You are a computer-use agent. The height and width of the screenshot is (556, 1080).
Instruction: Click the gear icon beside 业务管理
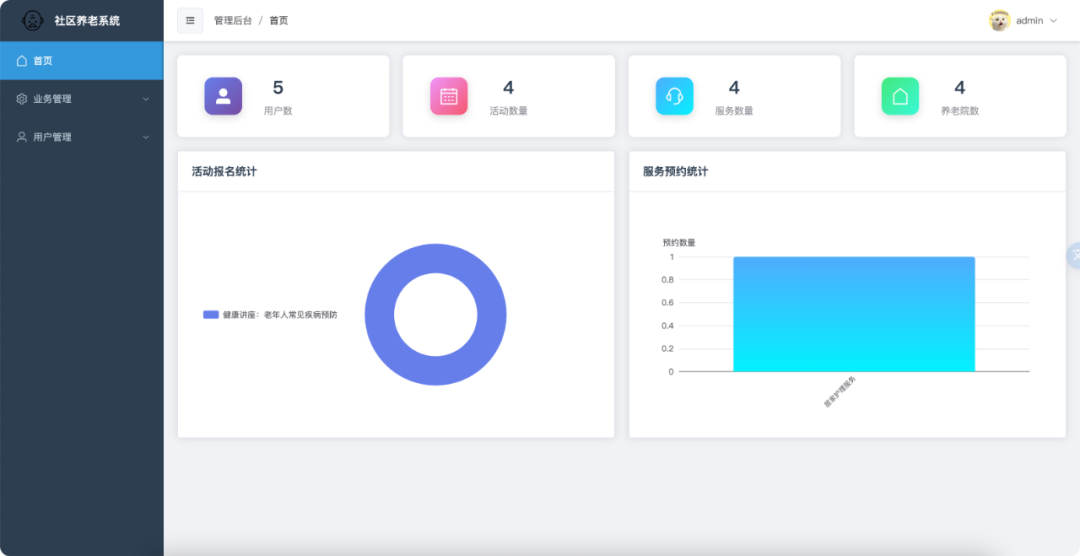click(x=21, y=99)
